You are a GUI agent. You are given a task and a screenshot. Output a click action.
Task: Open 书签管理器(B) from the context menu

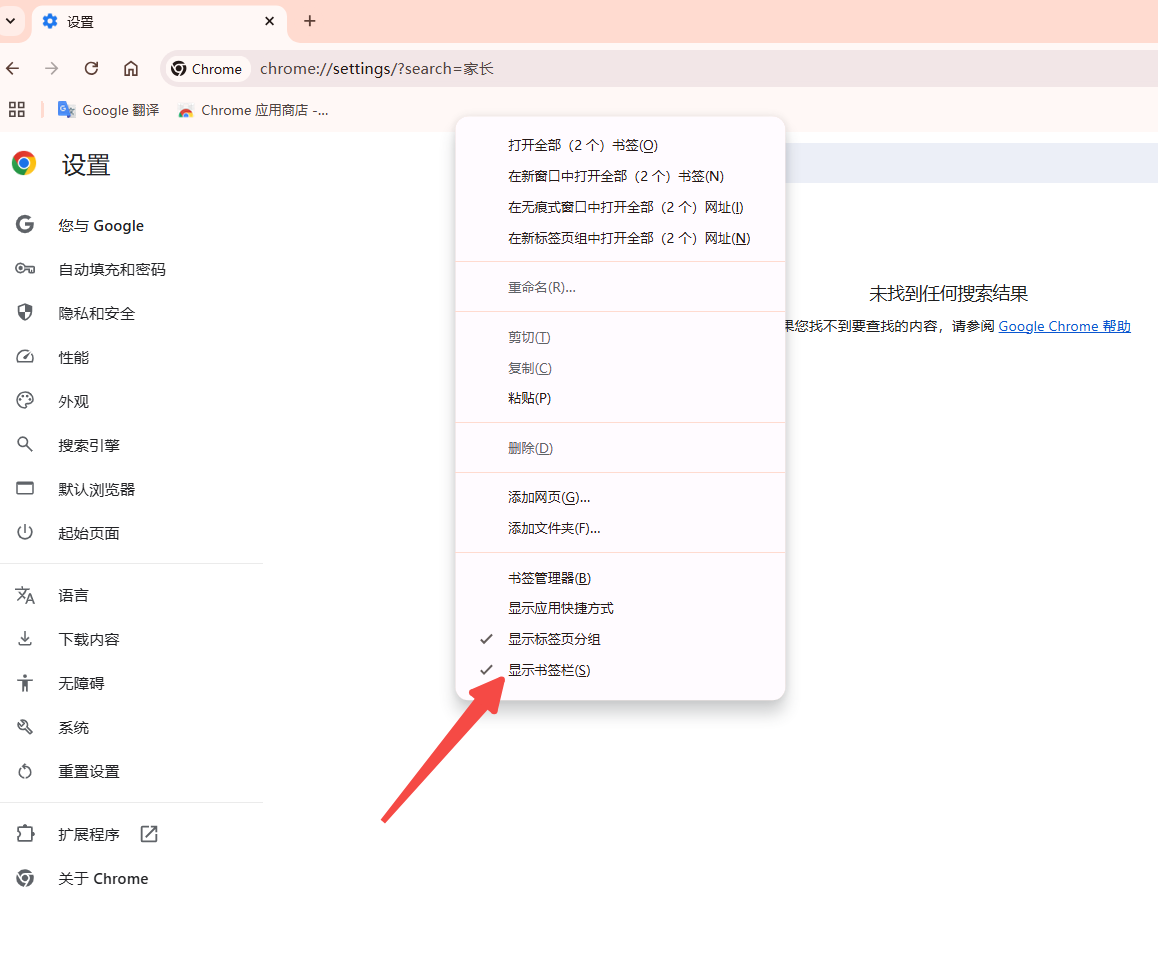coord(620,578)
